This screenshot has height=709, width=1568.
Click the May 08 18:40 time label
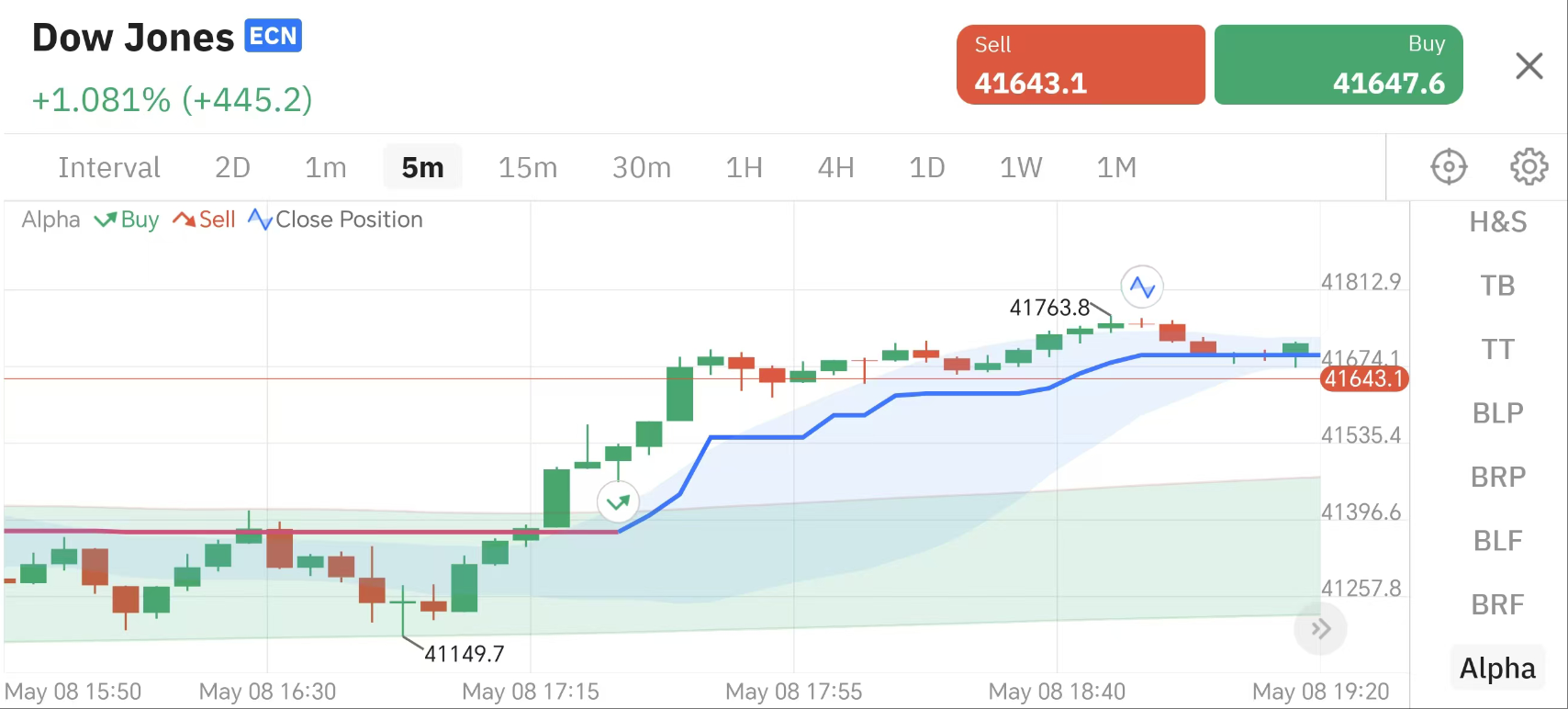[1057, 692]
